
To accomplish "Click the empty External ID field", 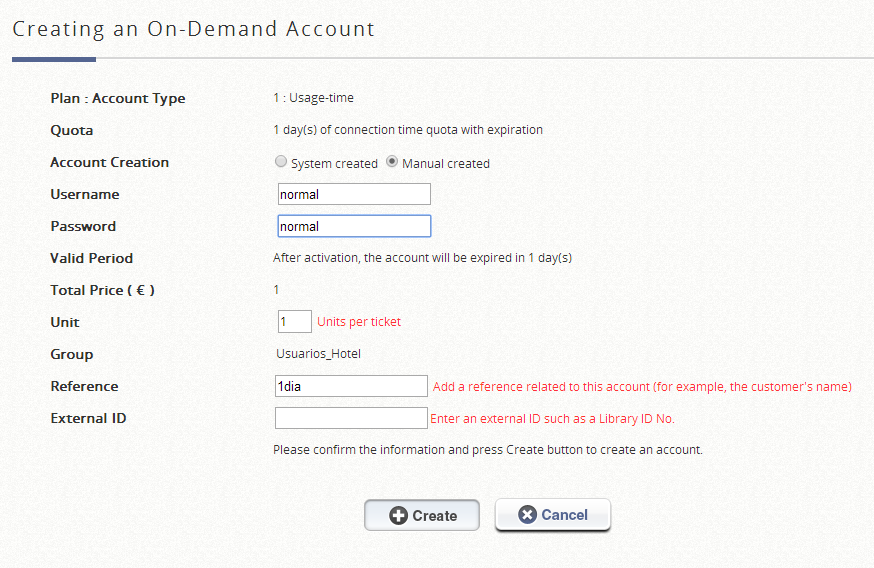I will click(352, 418).
